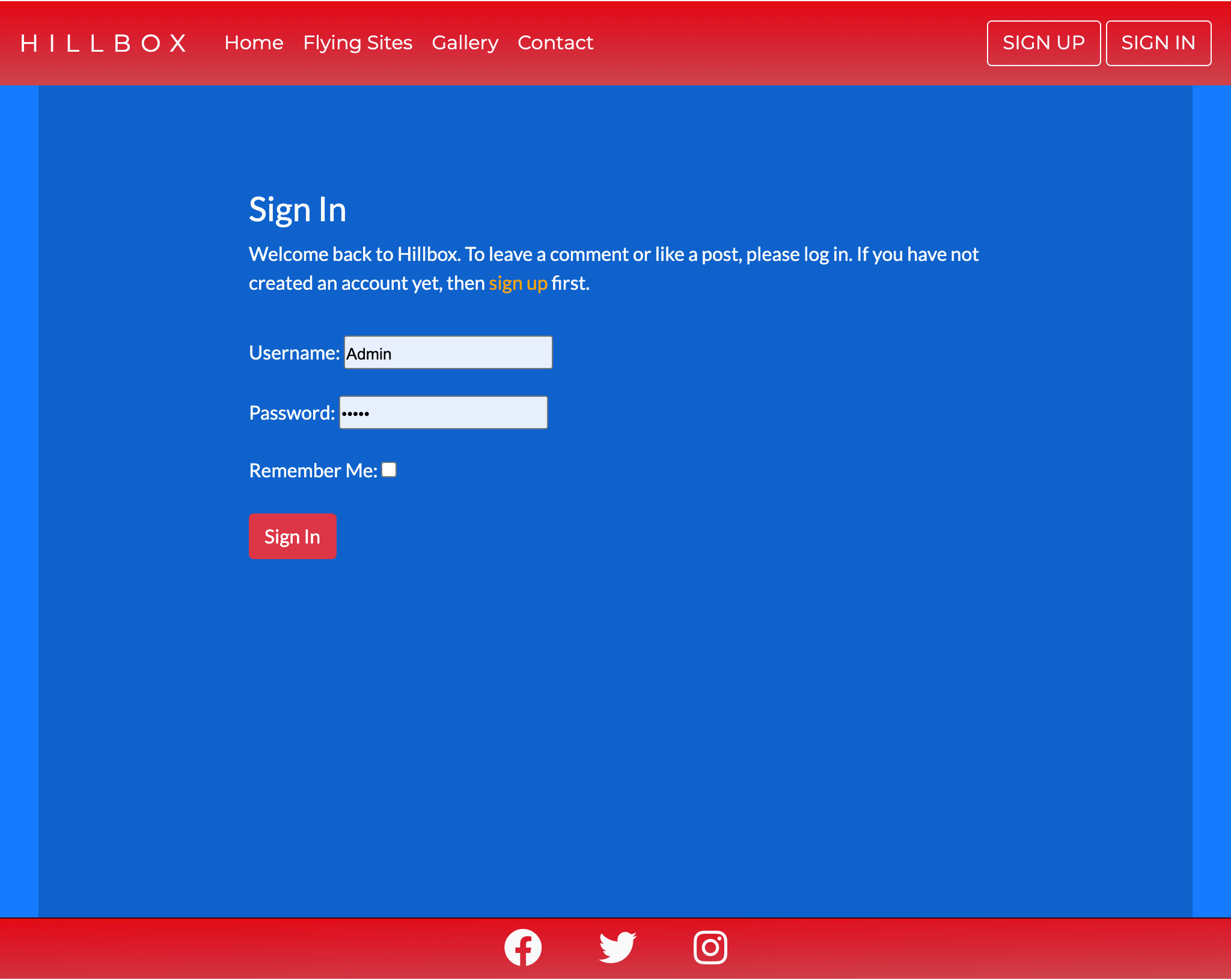Tick the Remember Me checkbox
The image size is (1231, 980).
click(389, 470)
